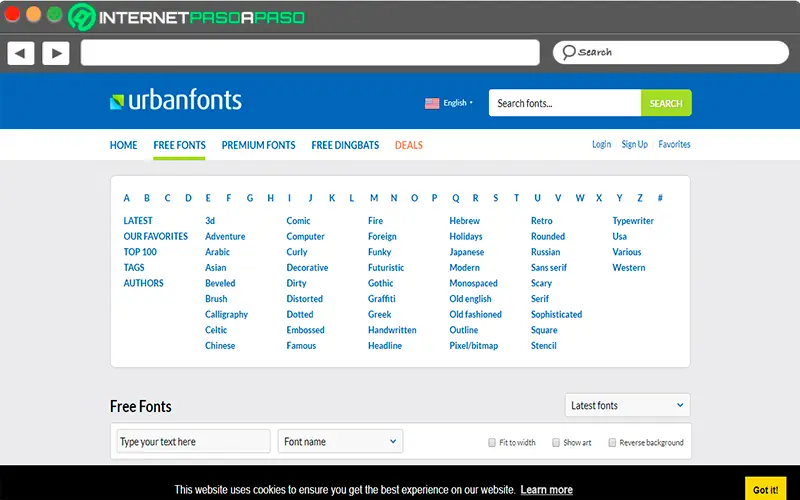800x500 pixels.
Task: Select the Monospaced font category
Action: point(473,283)
